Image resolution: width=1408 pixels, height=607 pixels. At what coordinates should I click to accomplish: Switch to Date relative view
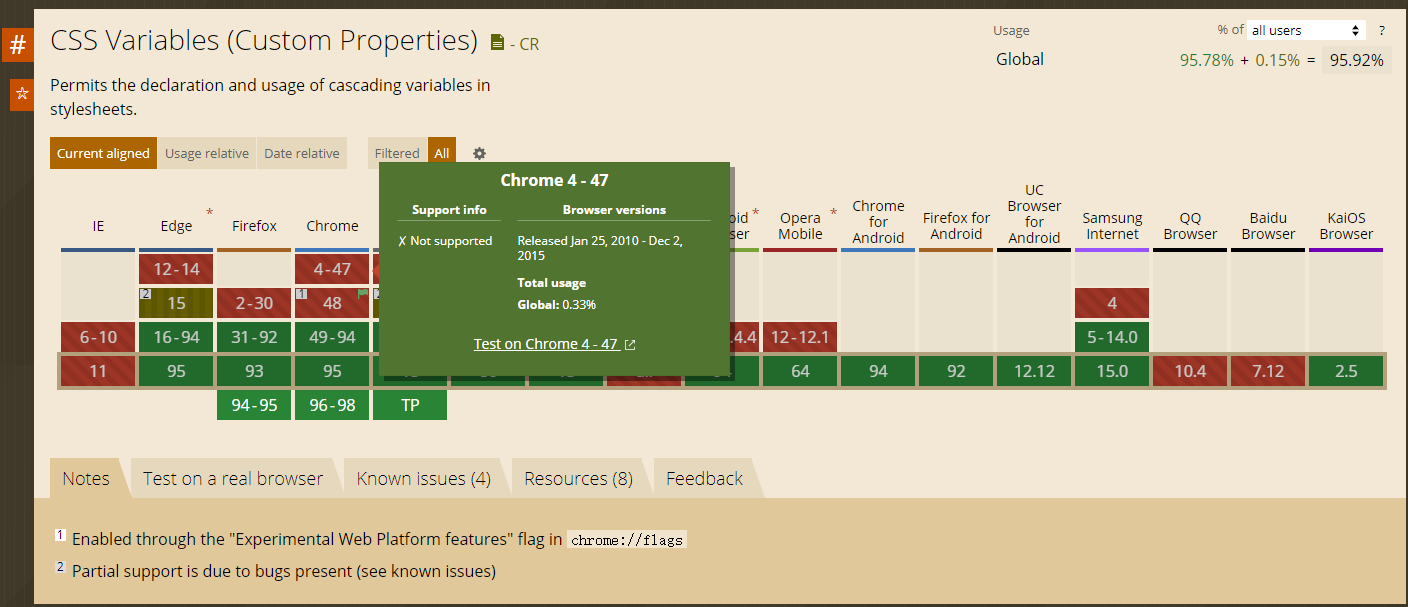302,153
